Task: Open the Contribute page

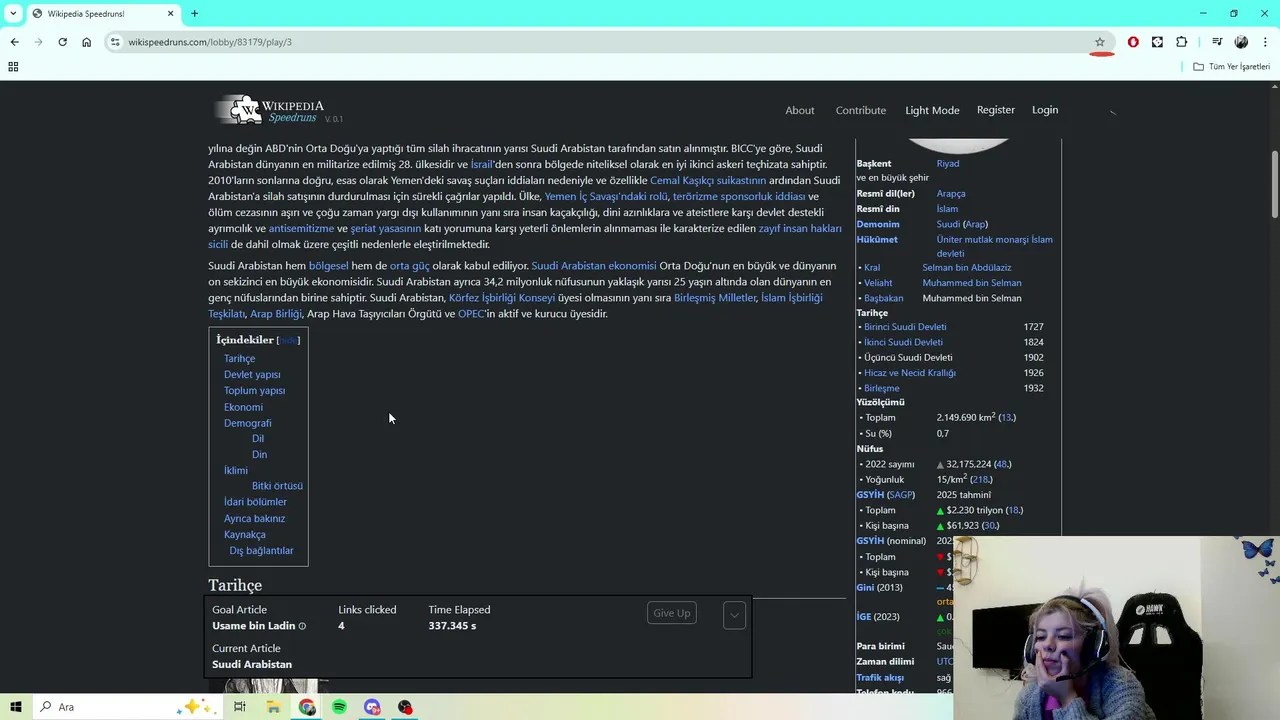Action: point(861,110)
